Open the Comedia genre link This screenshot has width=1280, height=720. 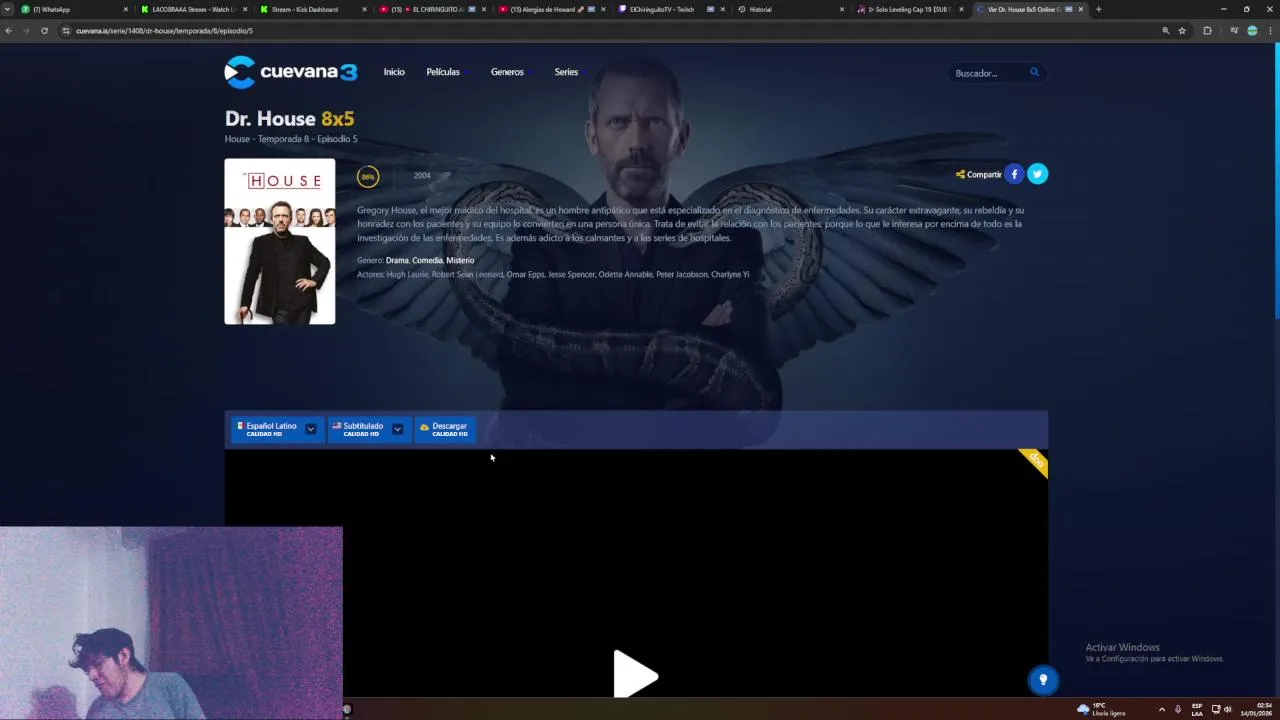point(427,260)
